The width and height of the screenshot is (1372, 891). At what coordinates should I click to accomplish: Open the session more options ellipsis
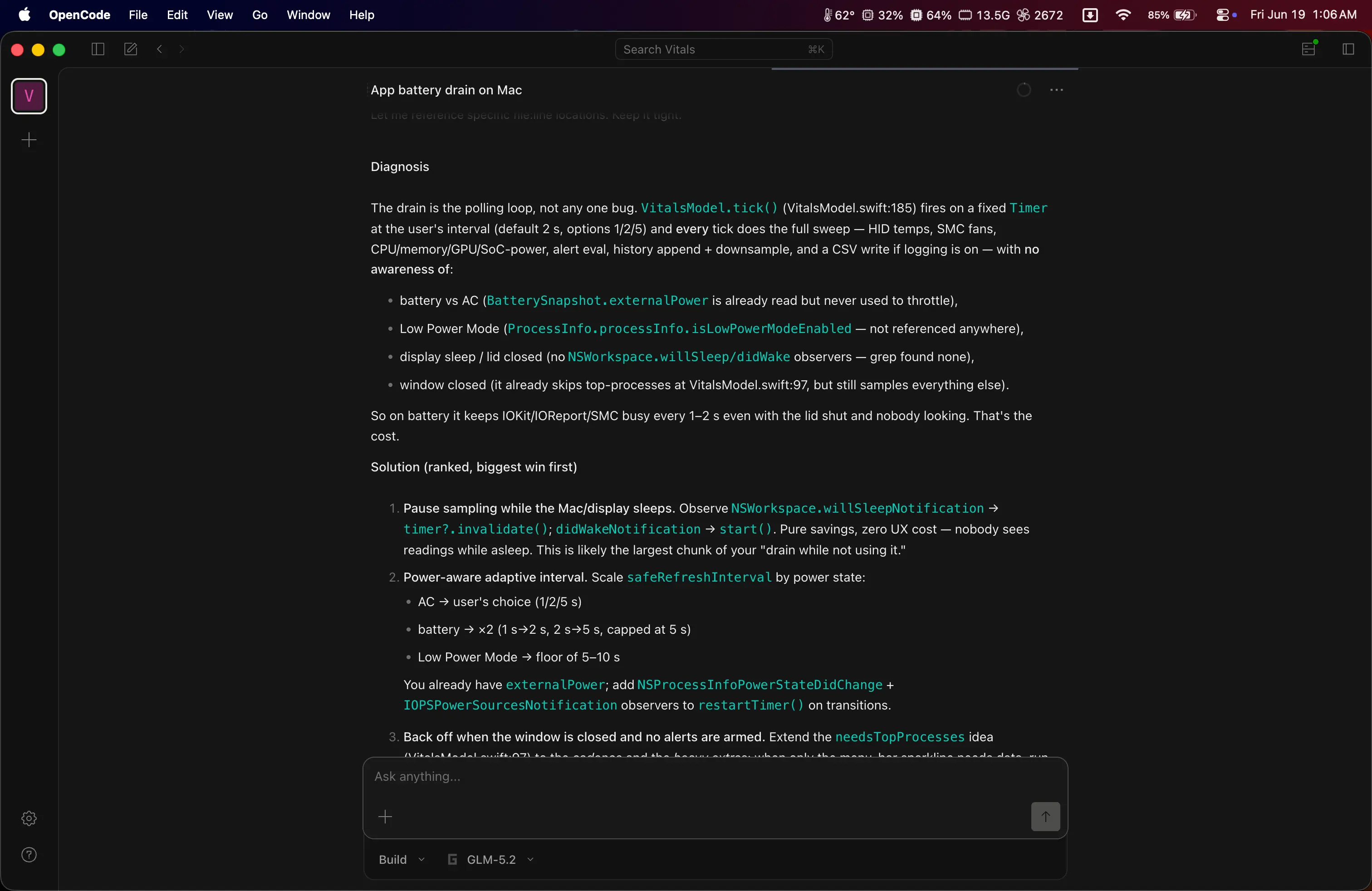point(1056,90)
